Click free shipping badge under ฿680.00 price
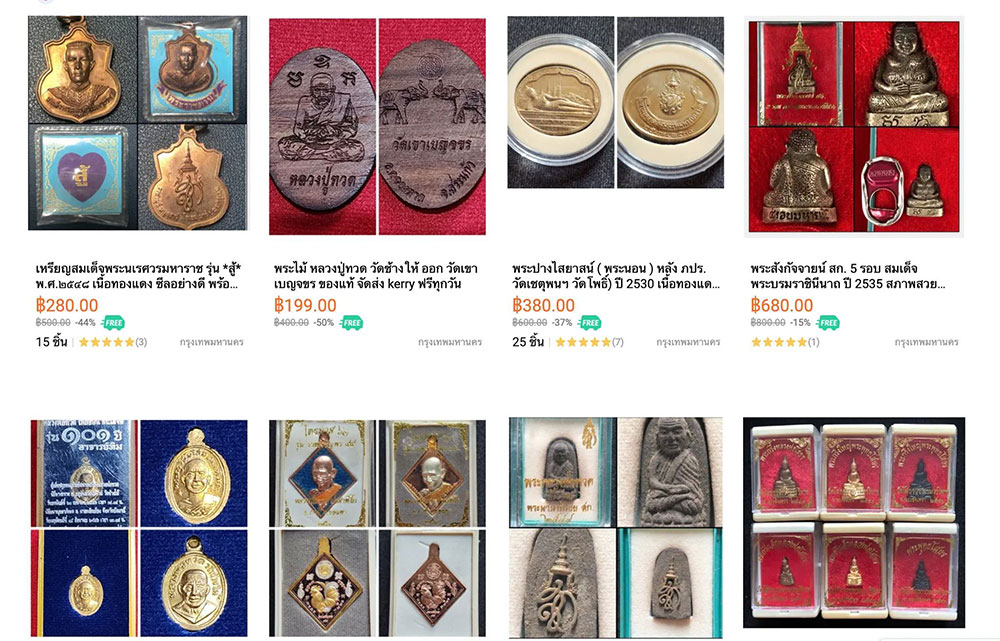This screenshot has width=1000, height=641. point(828,323)
